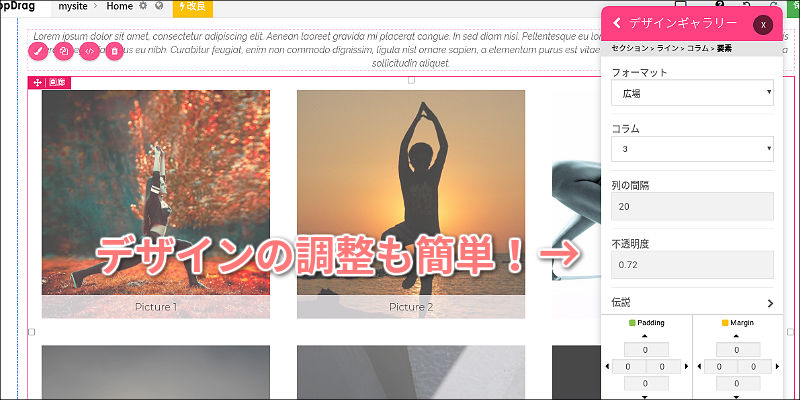
Task: Click the Margin left value field
Action: [720, 366]
